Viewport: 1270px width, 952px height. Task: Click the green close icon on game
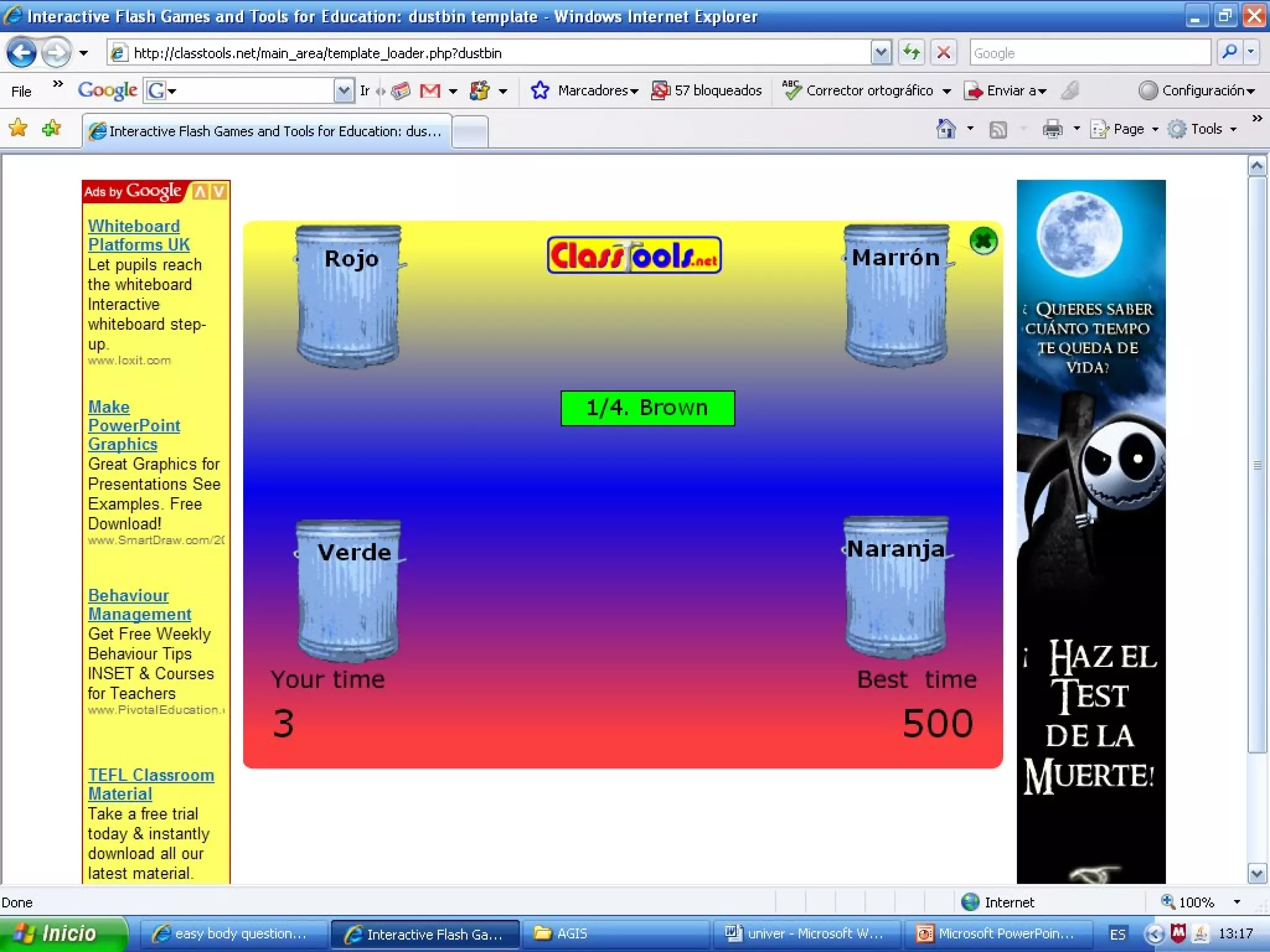point(983,241)
